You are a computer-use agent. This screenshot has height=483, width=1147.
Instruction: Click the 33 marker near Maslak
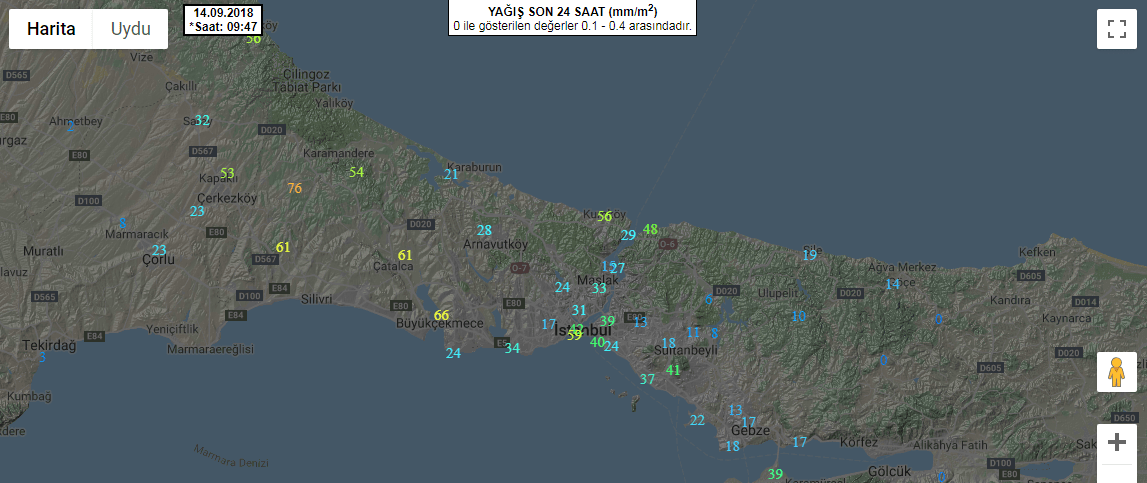pyautogui.click(x=599, y=288)
